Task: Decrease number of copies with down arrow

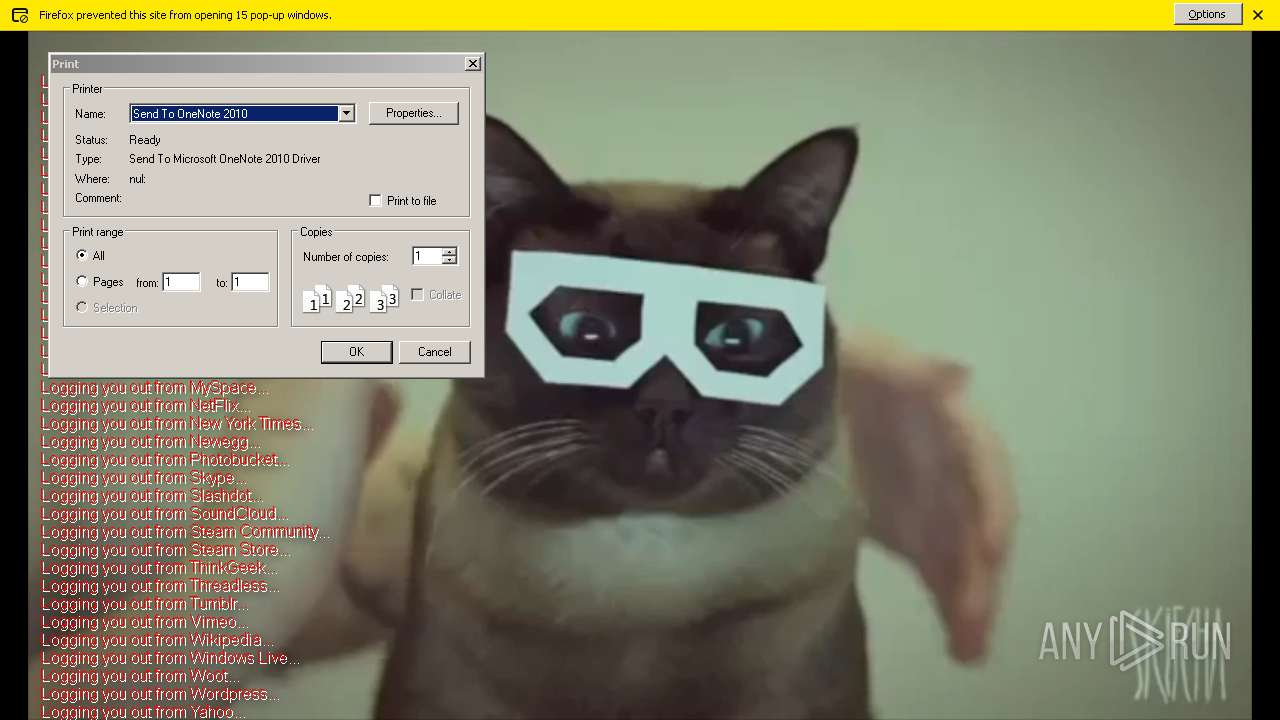Action: pyautogui.click(x=449, y=260)
